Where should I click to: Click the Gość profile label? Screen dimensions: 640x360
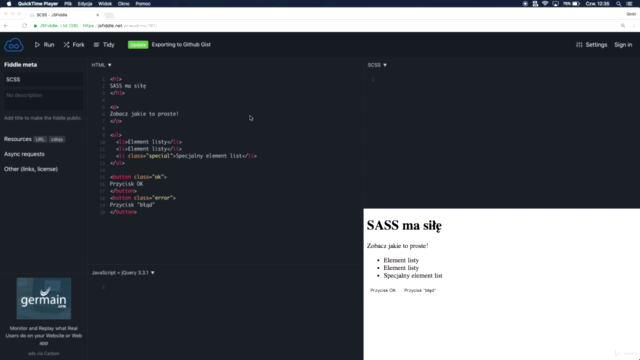click(631, 14)
